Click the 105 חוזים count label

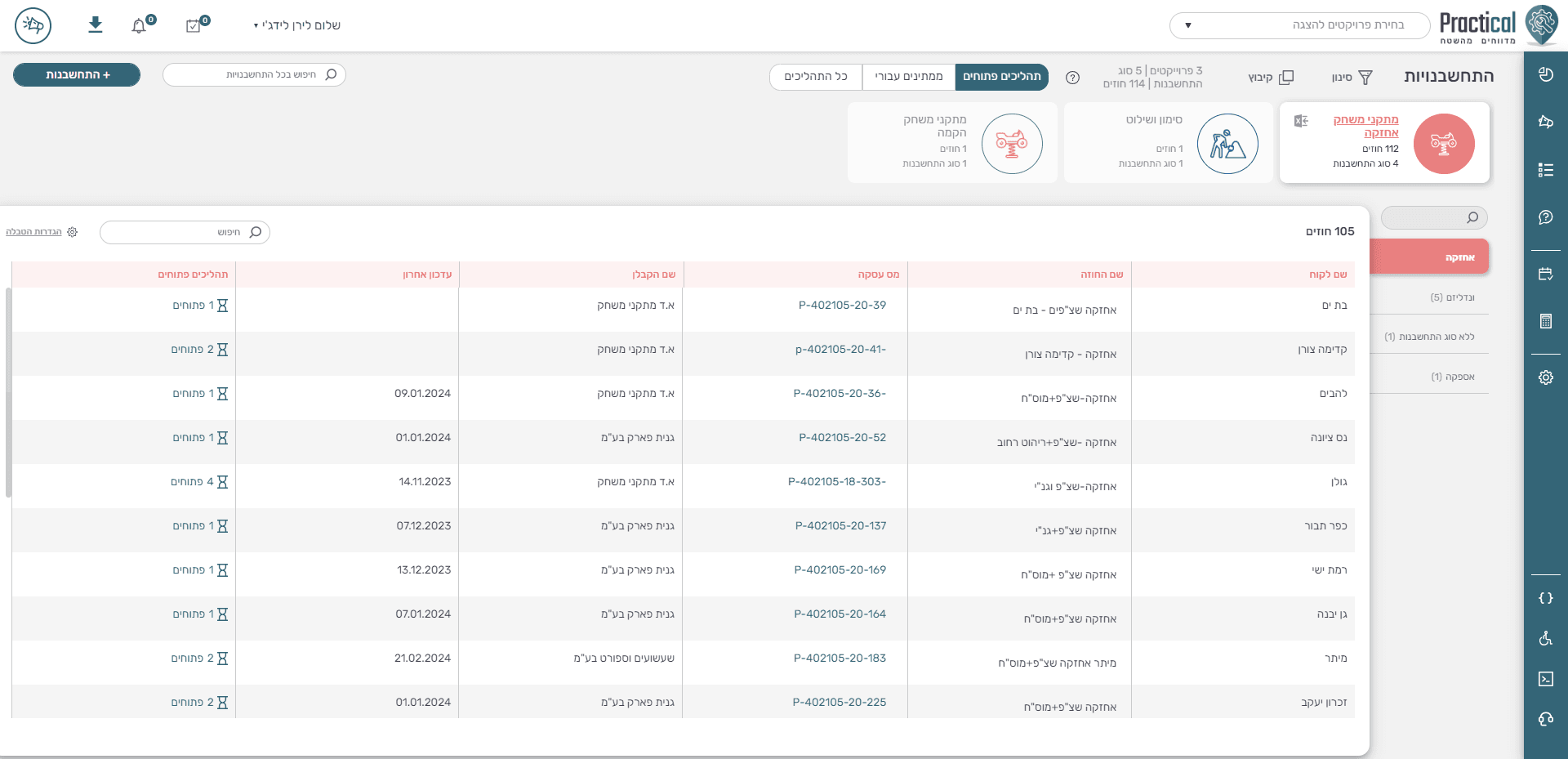pos(1330,231)
